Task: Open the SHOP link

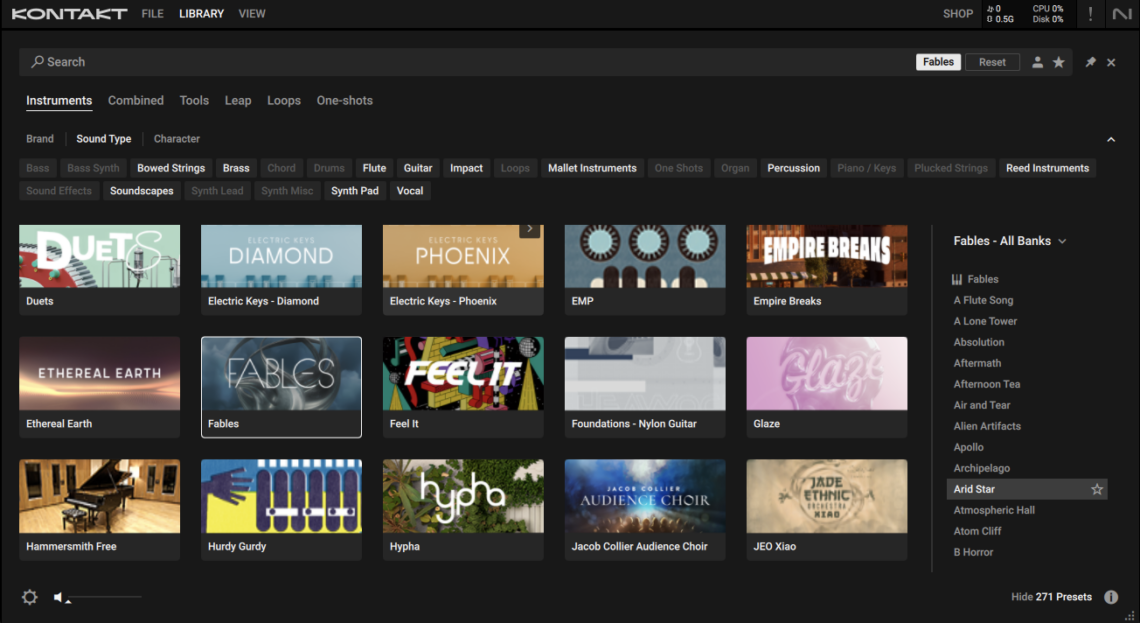Action: [x=958, y=14]
